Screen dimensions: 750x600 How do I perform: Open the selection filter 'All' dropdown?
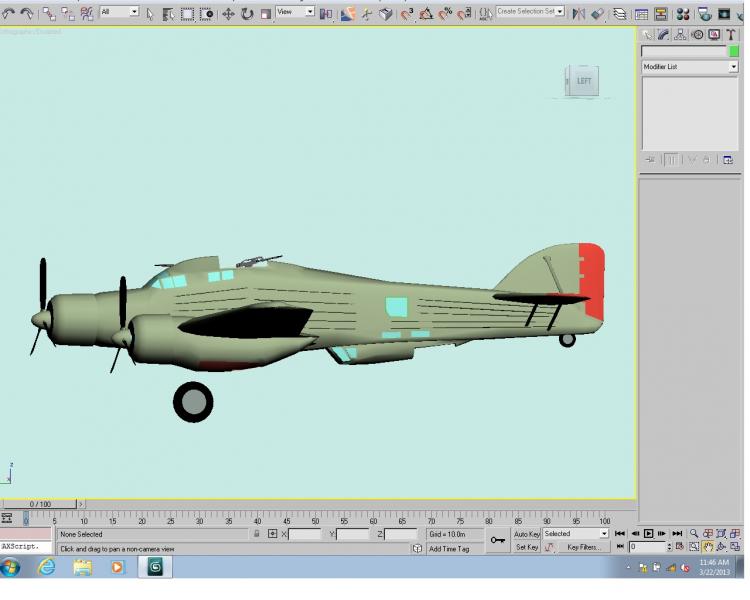point(120,11)
